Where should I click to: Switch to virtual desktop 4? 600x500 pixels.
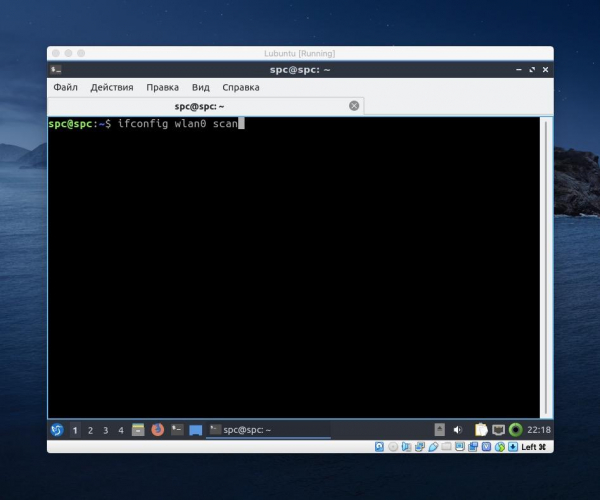coord(121,430)
